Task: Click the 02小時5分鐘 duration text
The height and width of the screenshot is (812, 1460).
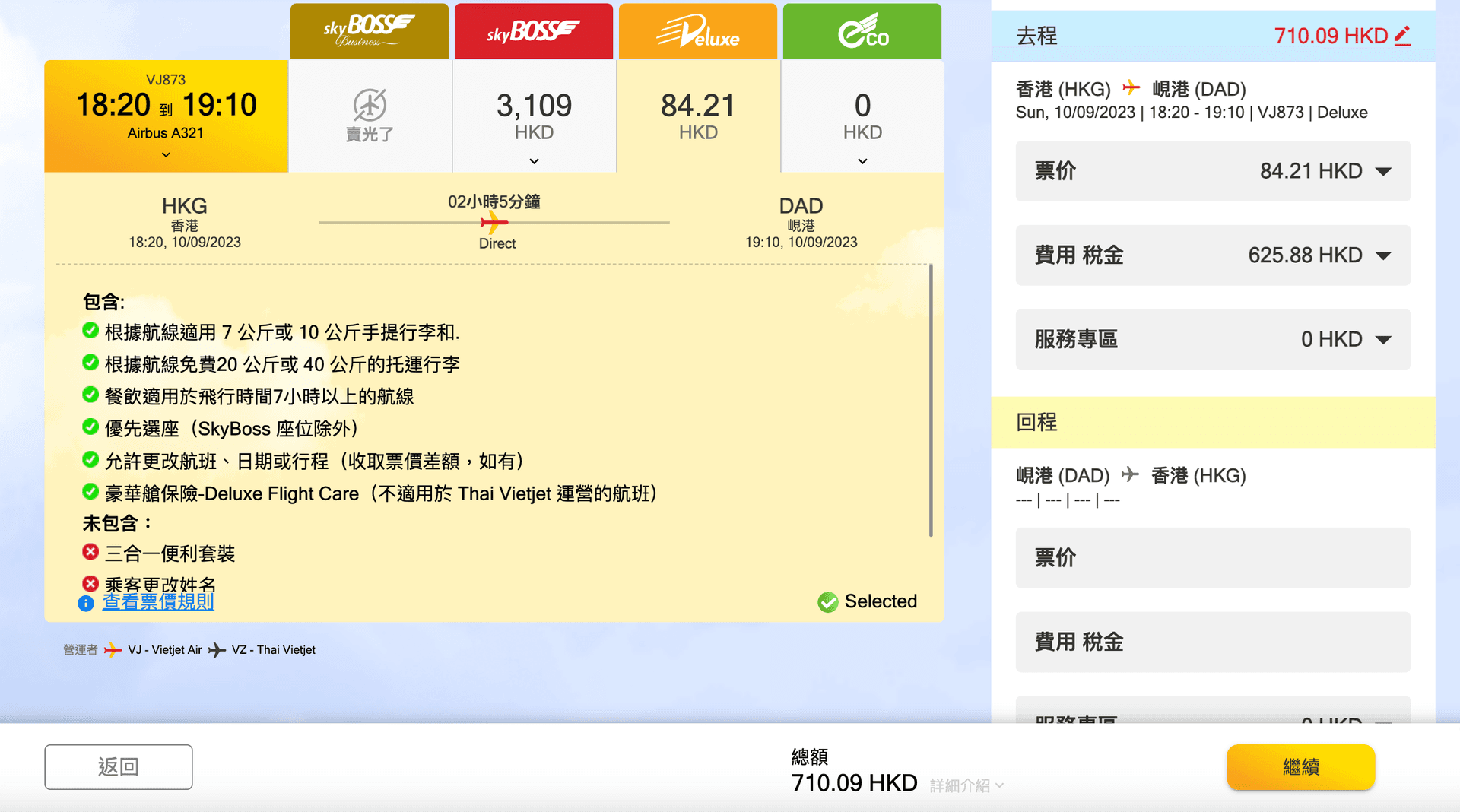Action: coord(494,201)
